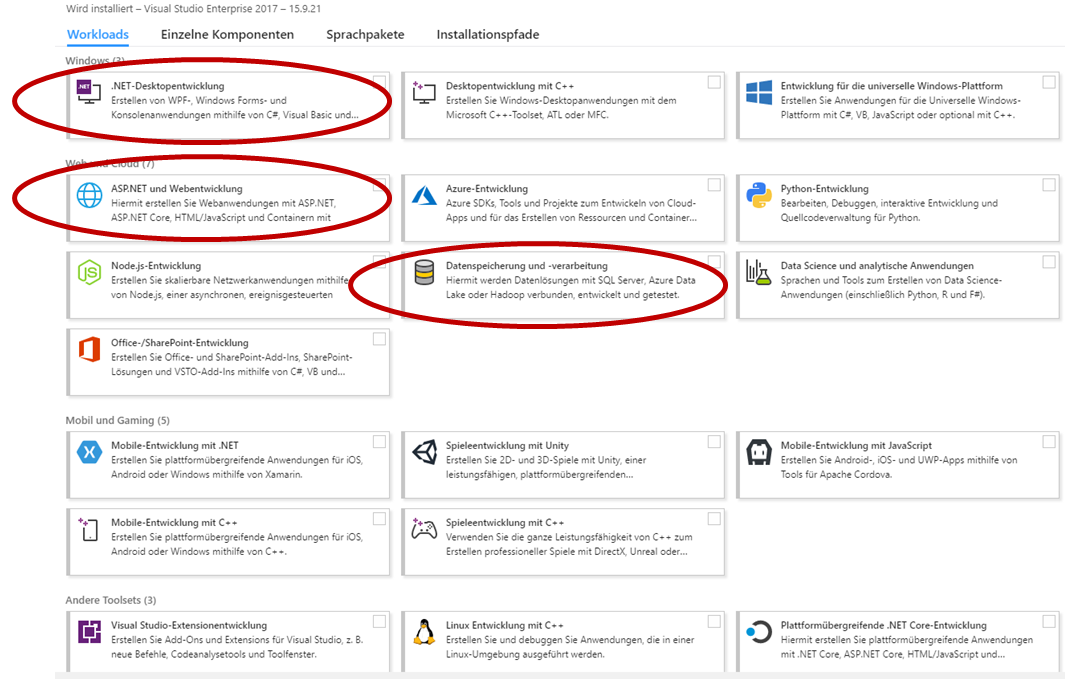Click description 'Tools für Apache Cordova.'
Viewport: 1065px width, 679px height.
pos(836,475)
